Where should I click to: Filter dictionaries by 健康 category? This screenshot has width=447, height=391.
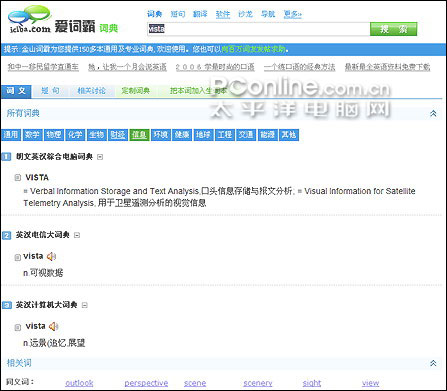182,135
